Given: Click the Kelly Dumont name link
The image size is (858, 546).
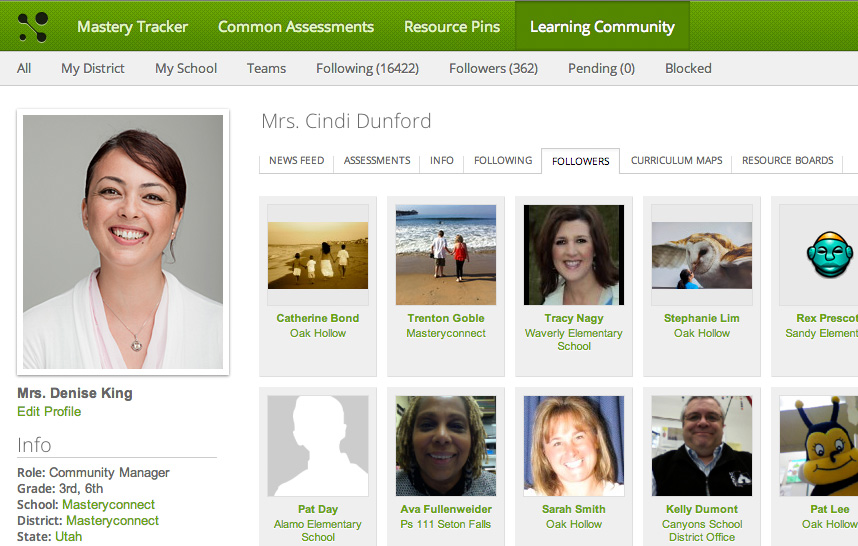Looking at the screenshot, I should [702, 509].
